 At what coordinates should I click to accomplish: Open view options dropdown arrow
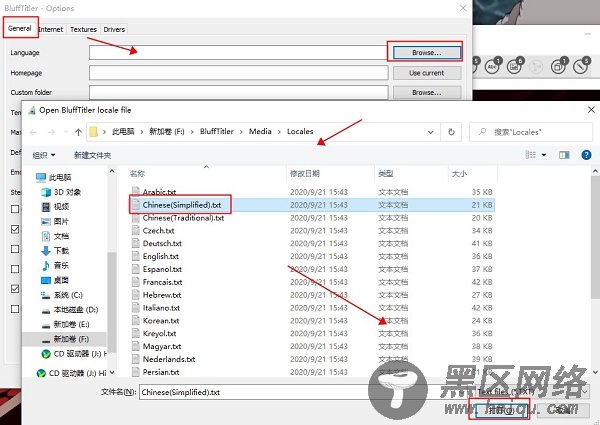[544, 155]
